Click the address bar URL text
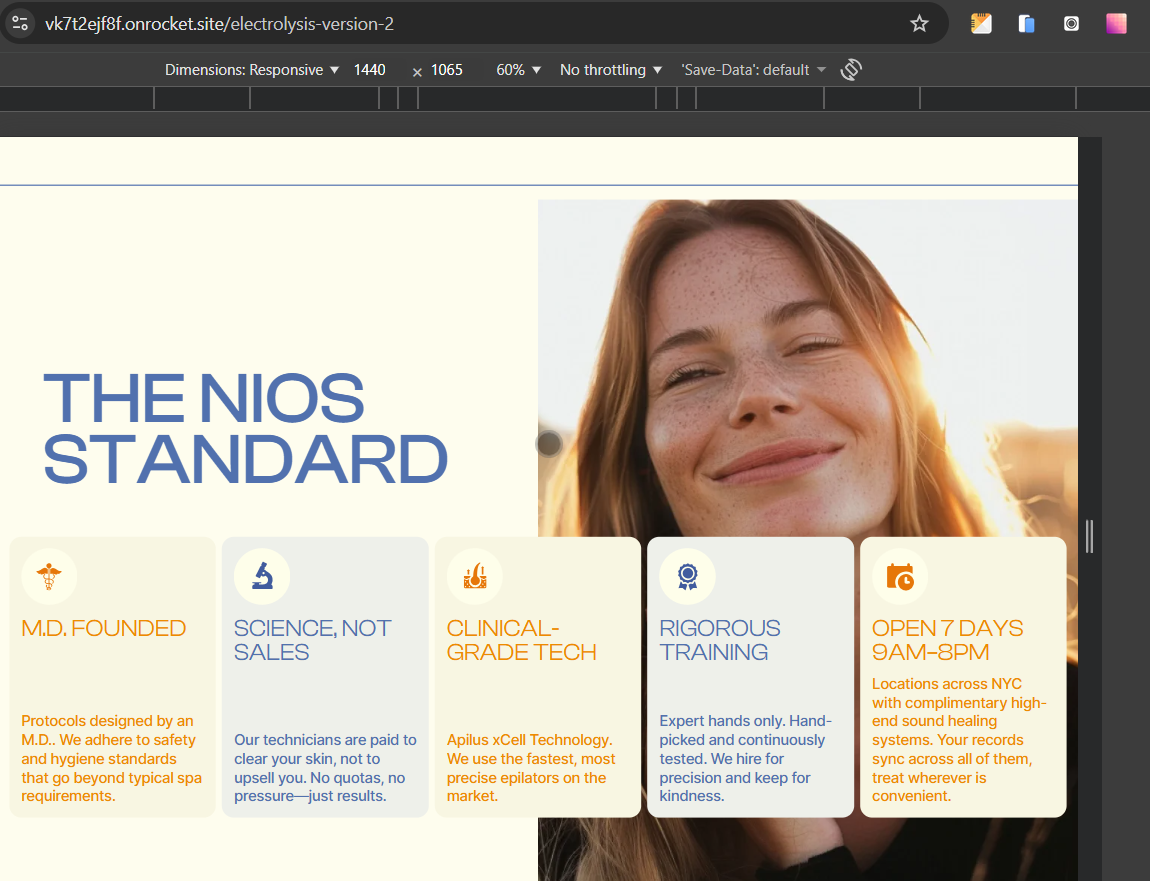The height and width of the screenshot is (881, 1150). (x=220, y=23)
